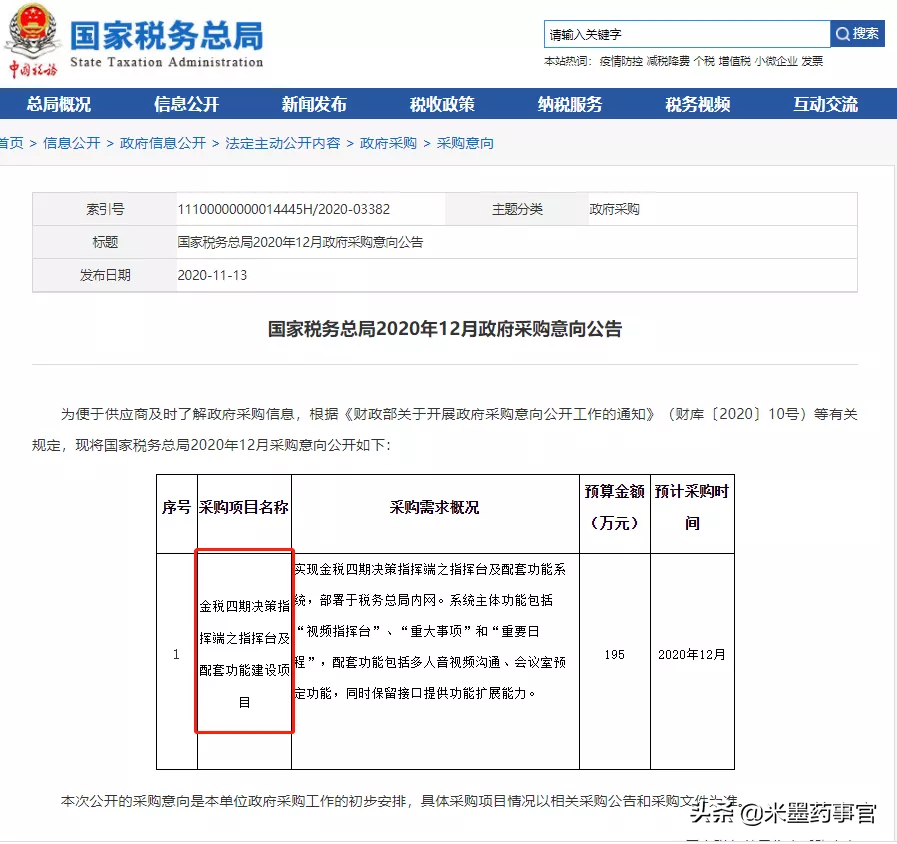Image resolution: width=897 pixels, height=844 pixels.
Task: Open the 税务视频 nav menu
Action: [697, 104]
